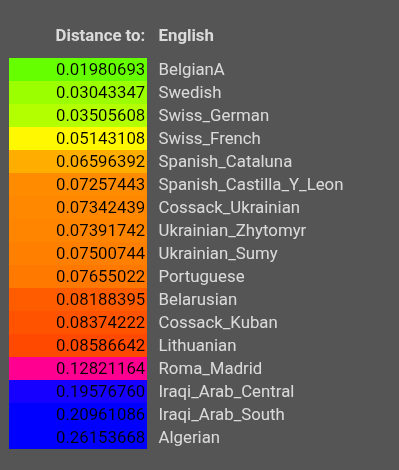Select the Cossack_Ukrainian population name

click(x=229, y=208)
